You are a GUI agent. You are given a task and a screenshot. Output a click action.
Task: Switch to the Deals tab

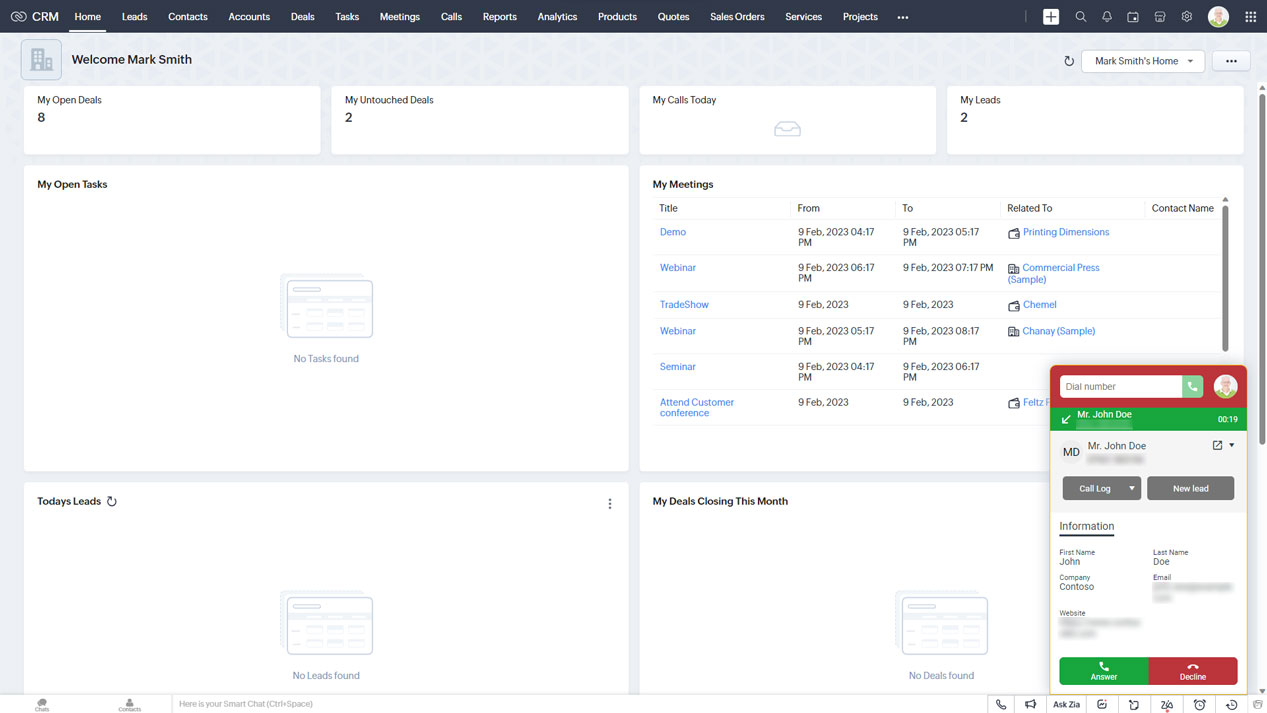click(302, 17)
